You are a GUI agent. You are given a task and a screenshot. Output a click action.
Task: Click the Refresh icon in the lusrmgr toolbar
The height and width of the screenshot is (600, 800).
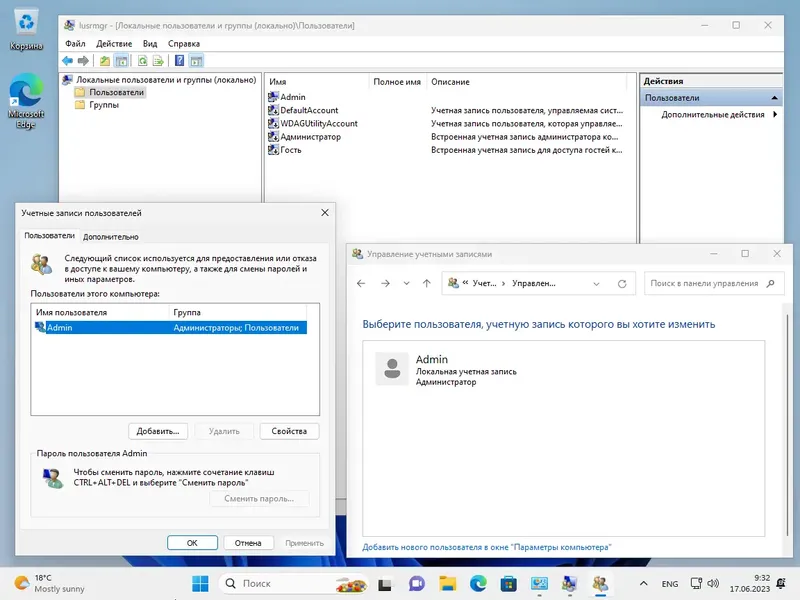(141, 61)
